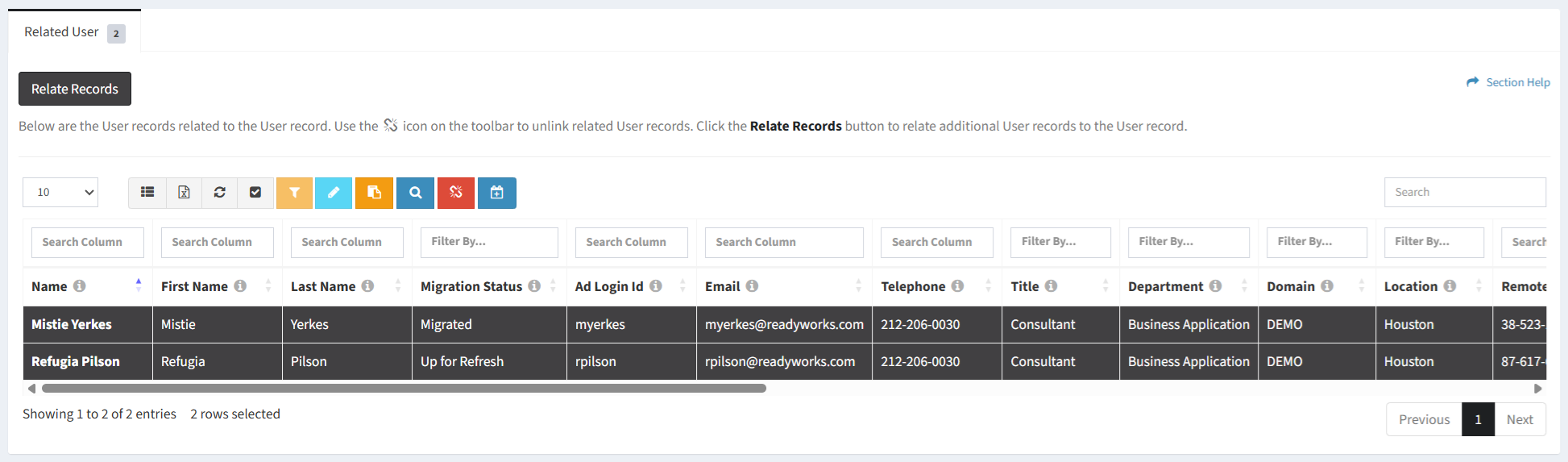Open the Migration Status Filter By dropdown
The width and height of the screenshot is (1568, 462).
(489, 242)
